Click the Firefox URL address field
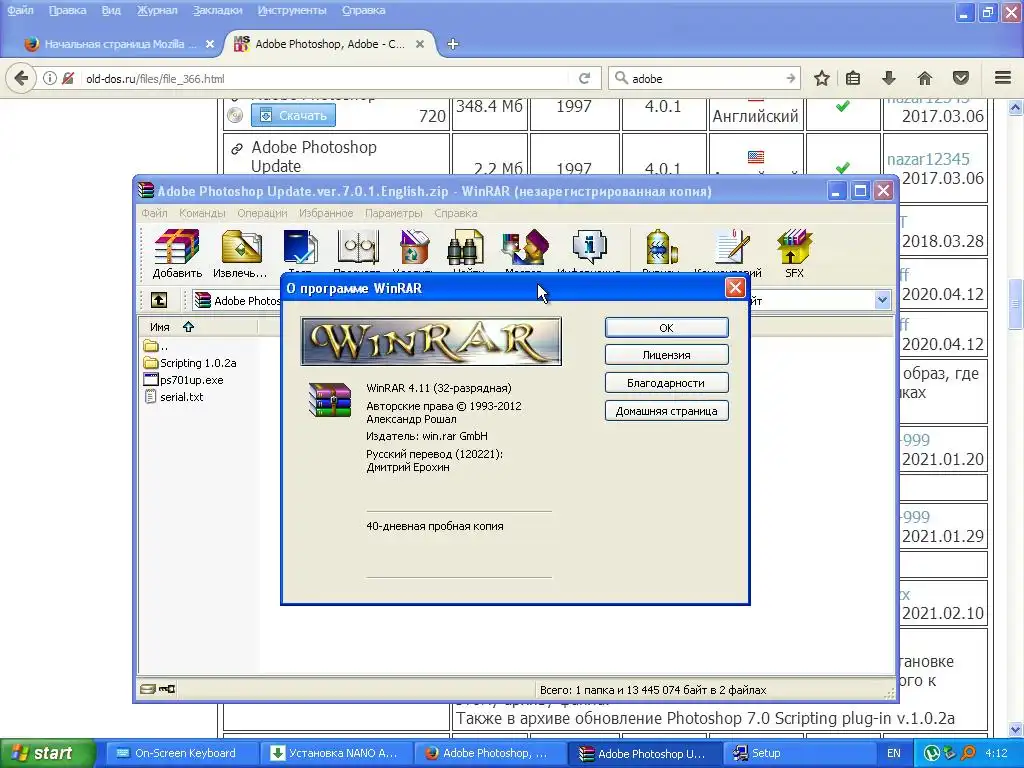Screen dimensions: 1024x768 [x=327, y=78]
